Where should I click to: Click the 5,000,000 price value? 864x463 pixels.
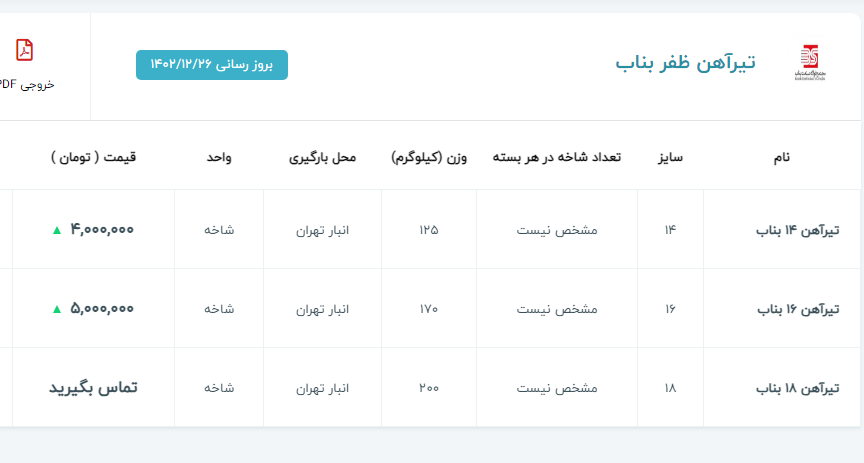(102, 309)
